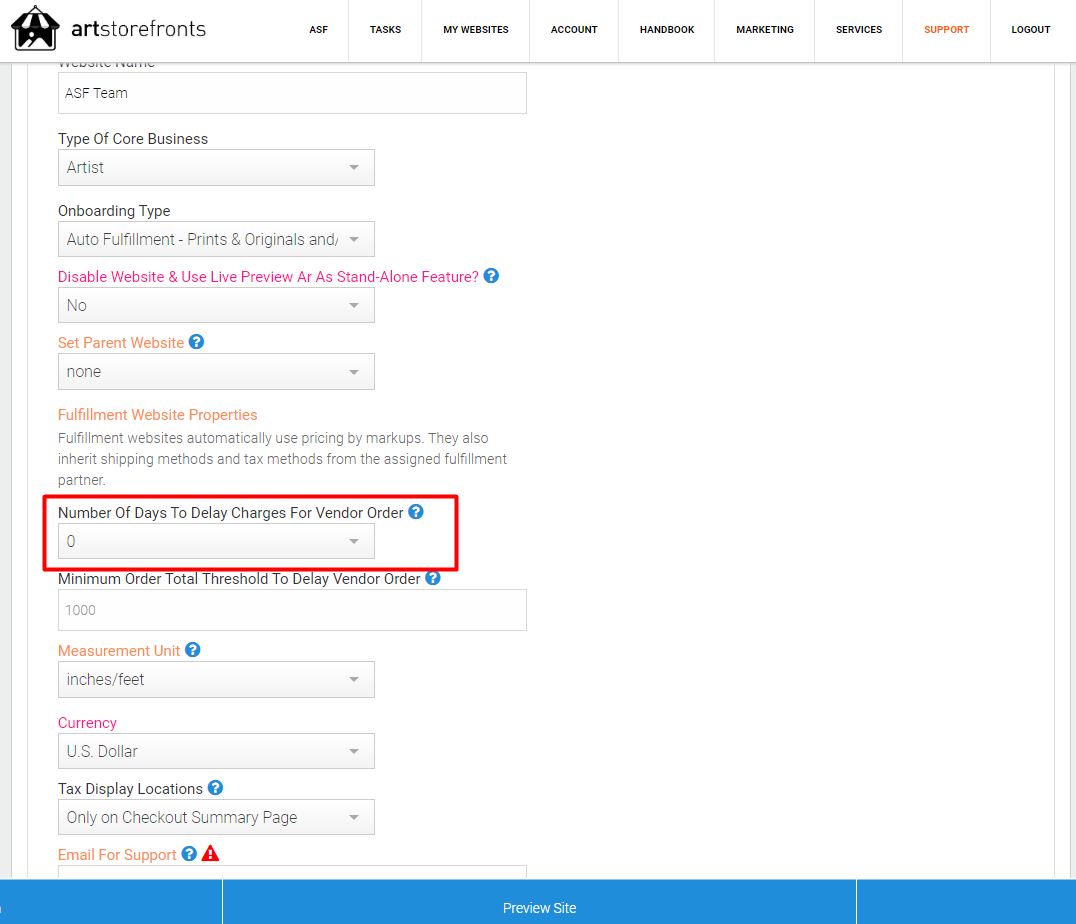Viewport: 1076px width, 924px height.
Task: Show help for Number Of Days To Delay Charges
Action: click(x=416, y=512)
